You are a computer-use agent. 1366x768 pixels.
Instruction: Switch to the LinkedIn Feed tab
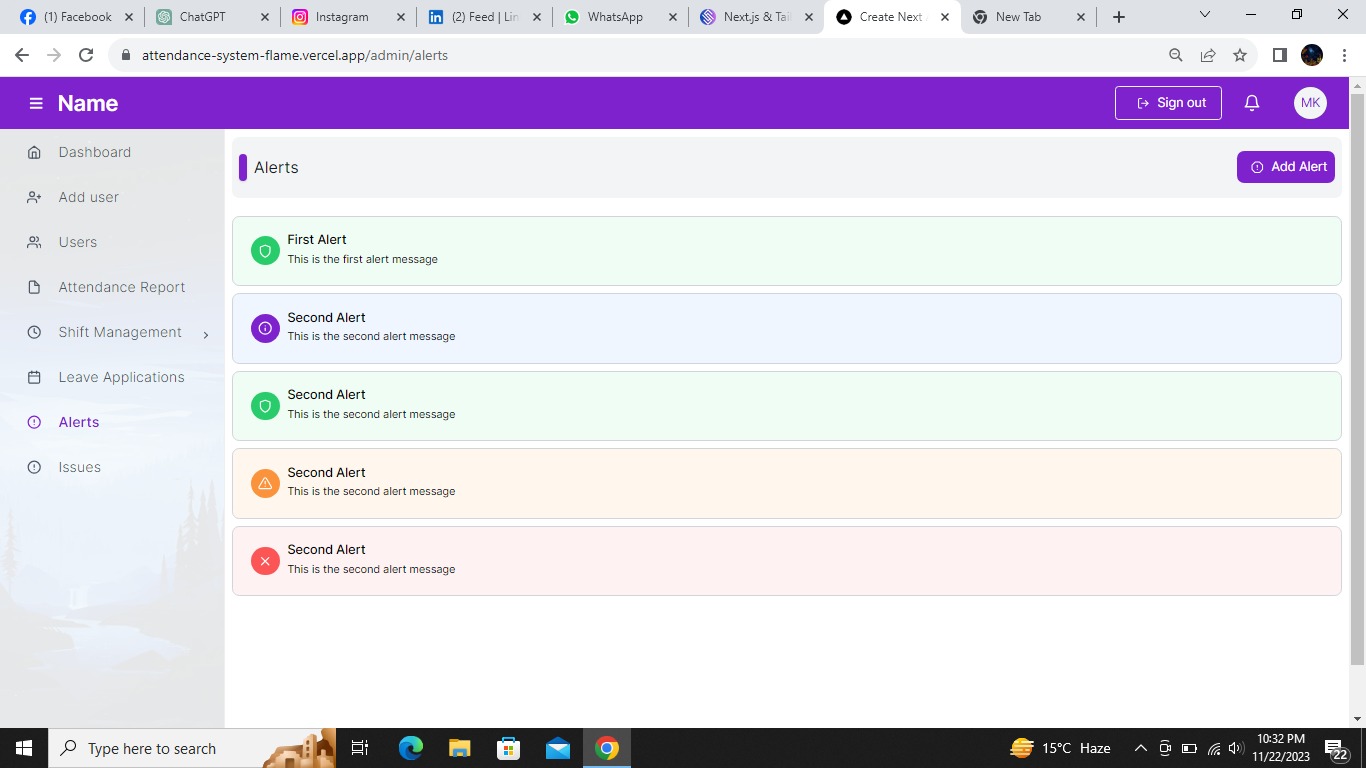483,17
